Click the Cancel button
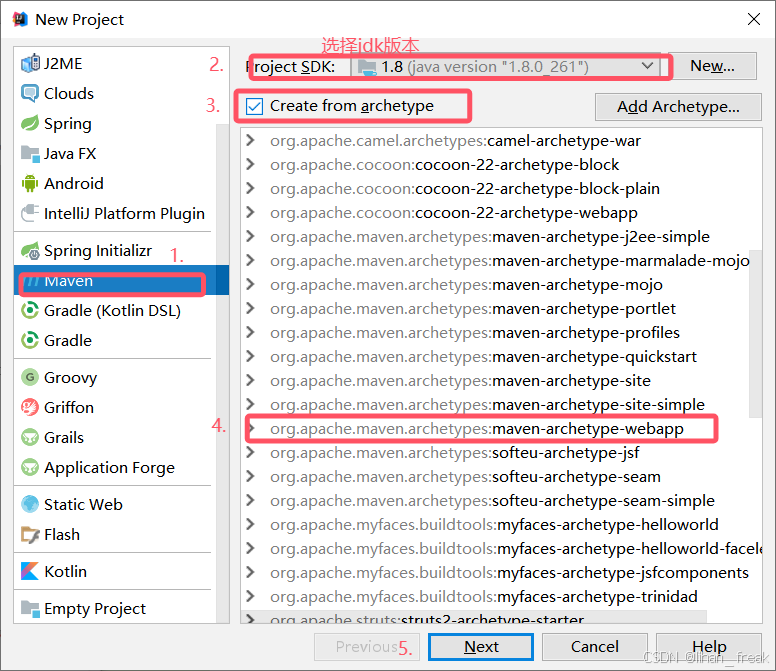 click(x=594, y=647)
